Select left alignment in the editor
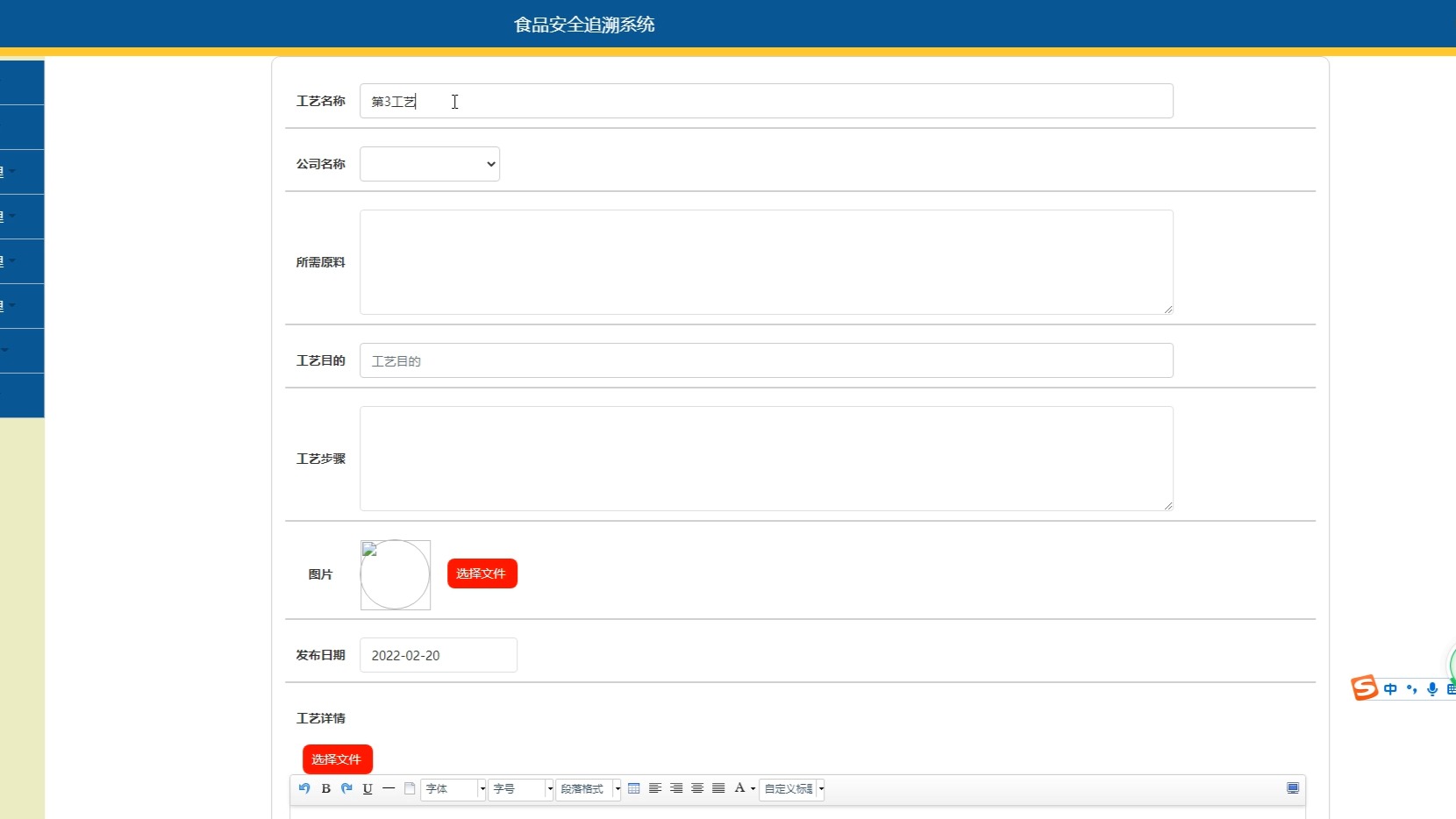 click(655, 787)
